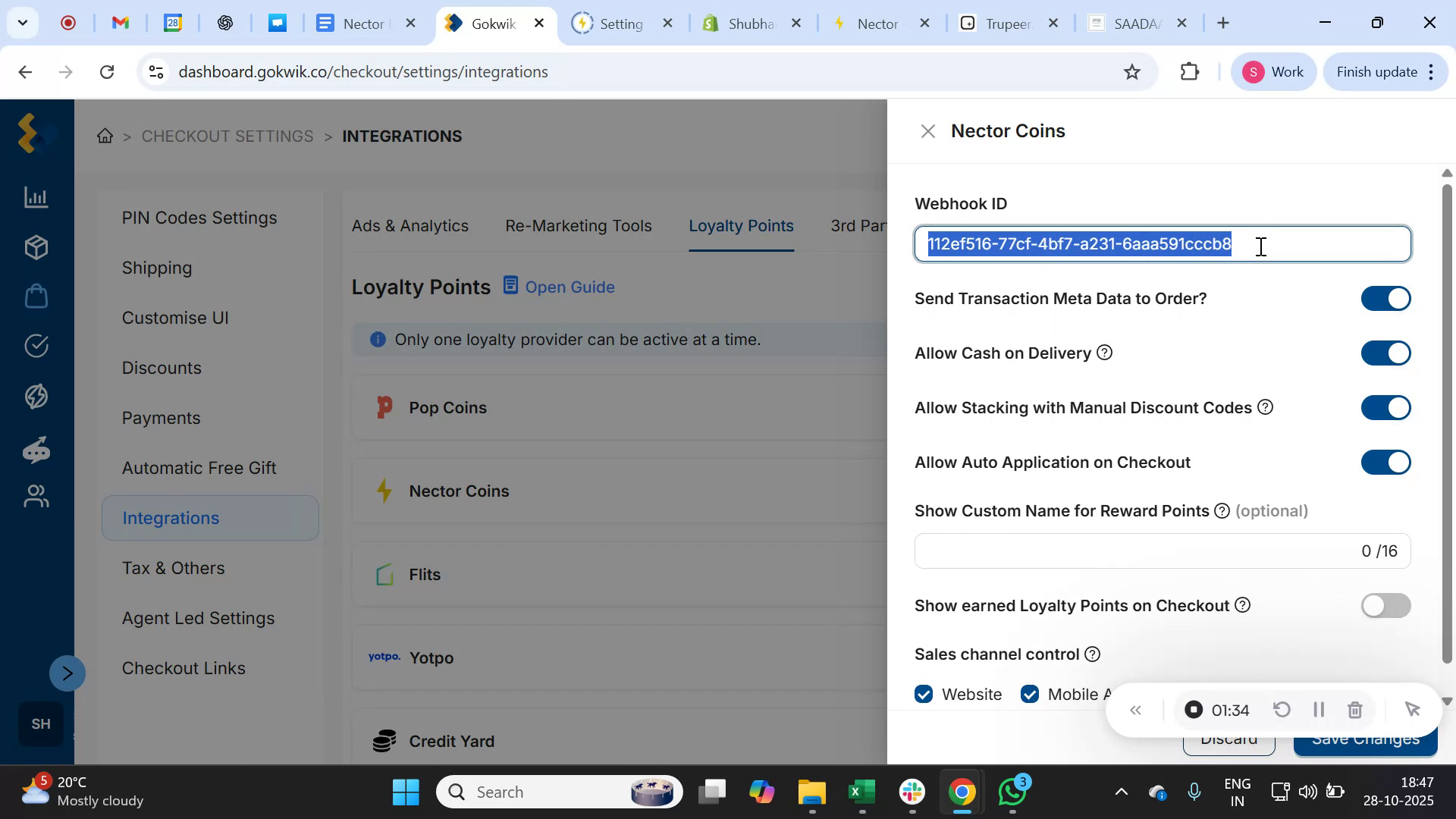1456x819 pixels.
Task: Pause the screen recording
Action: click(x=1318, y=710)
